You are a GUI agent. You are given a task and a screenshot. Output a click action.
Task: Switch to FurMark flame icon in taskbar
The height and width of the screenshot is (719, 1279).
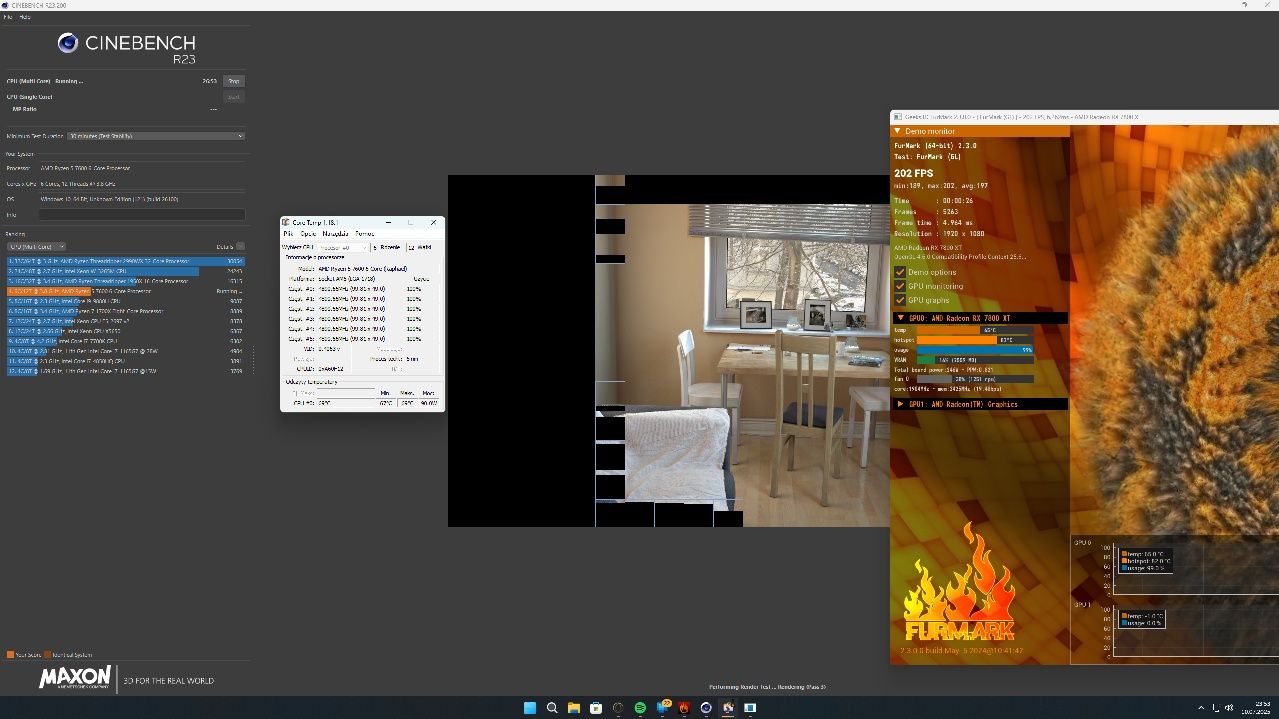pyautogui.click(x=684, y=708)
